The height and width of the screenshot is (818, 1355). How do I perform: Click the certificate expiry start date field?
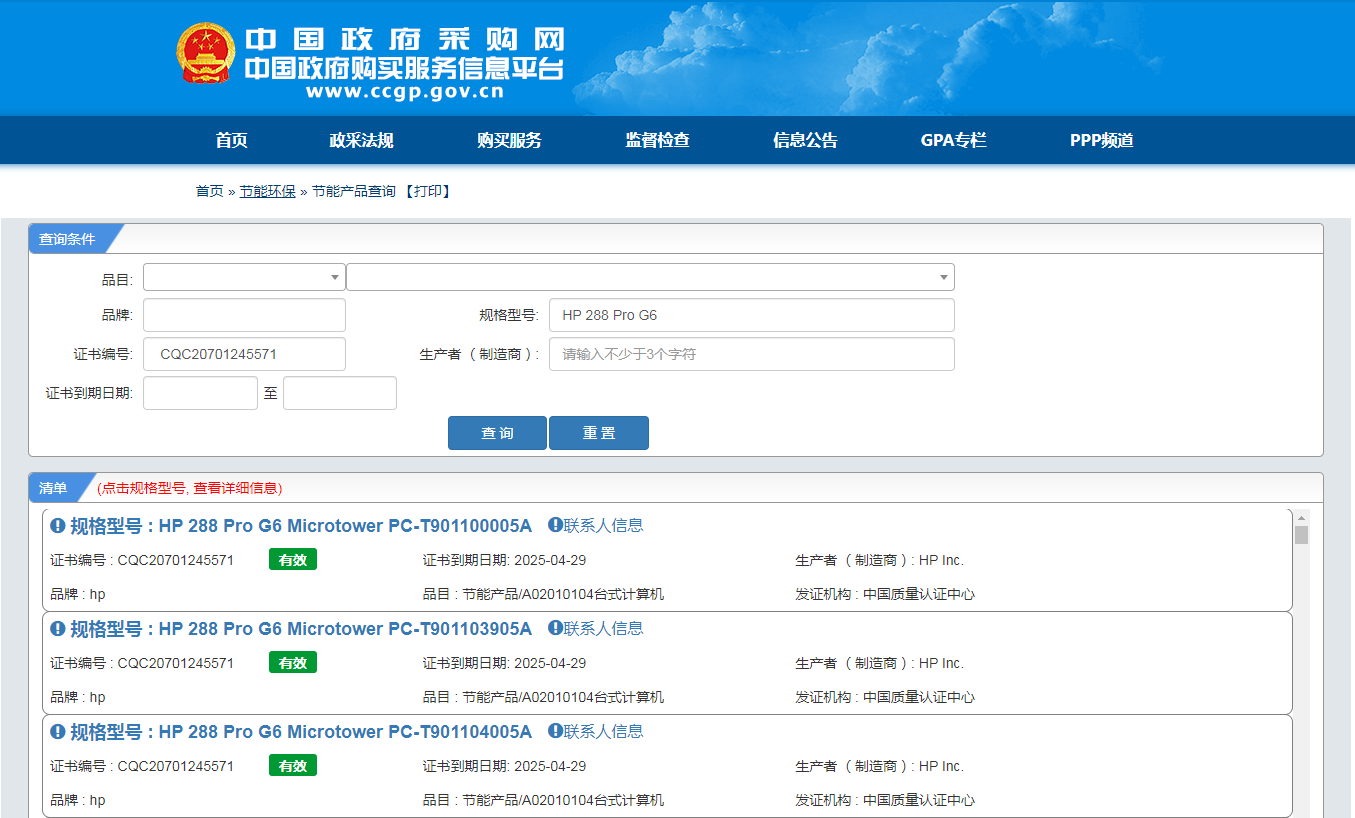click(200, 393)
